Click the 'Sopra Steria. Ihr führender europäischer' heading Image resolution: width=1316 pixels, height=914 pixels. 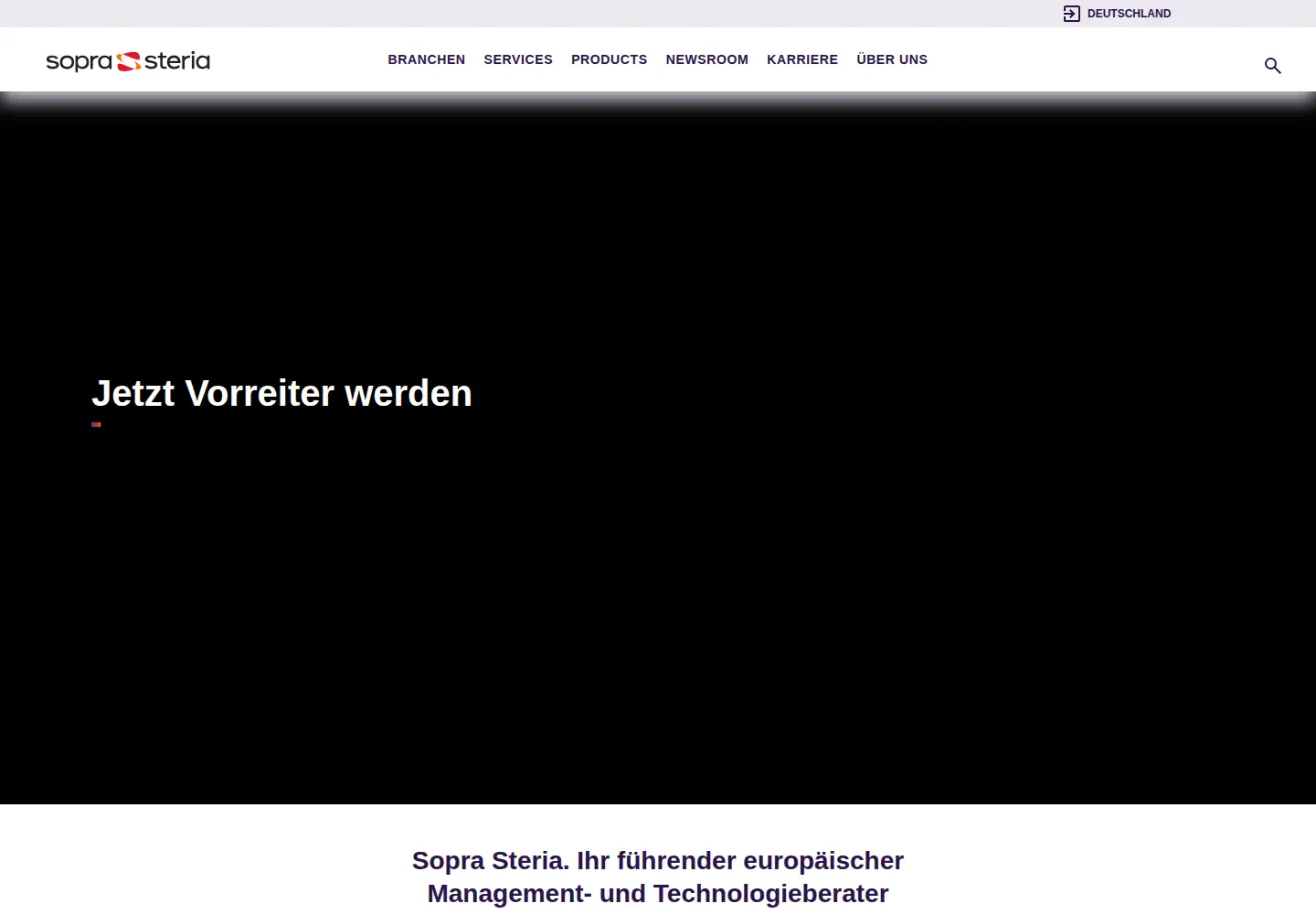pyautogui.click(x=658, y=861)
